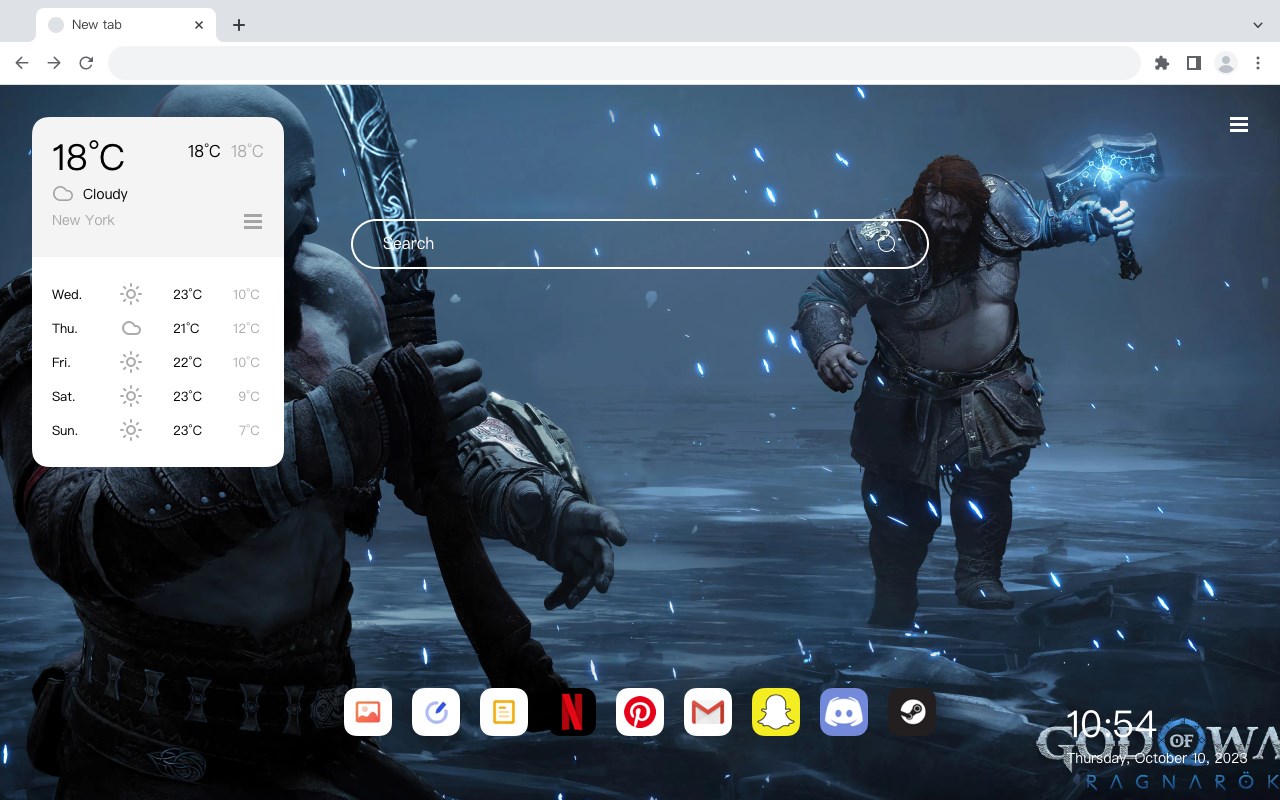Image resolution: width=1280 pixels, height=800 pixels.
Task: Click into the Search input field
Action: point(640,243)
